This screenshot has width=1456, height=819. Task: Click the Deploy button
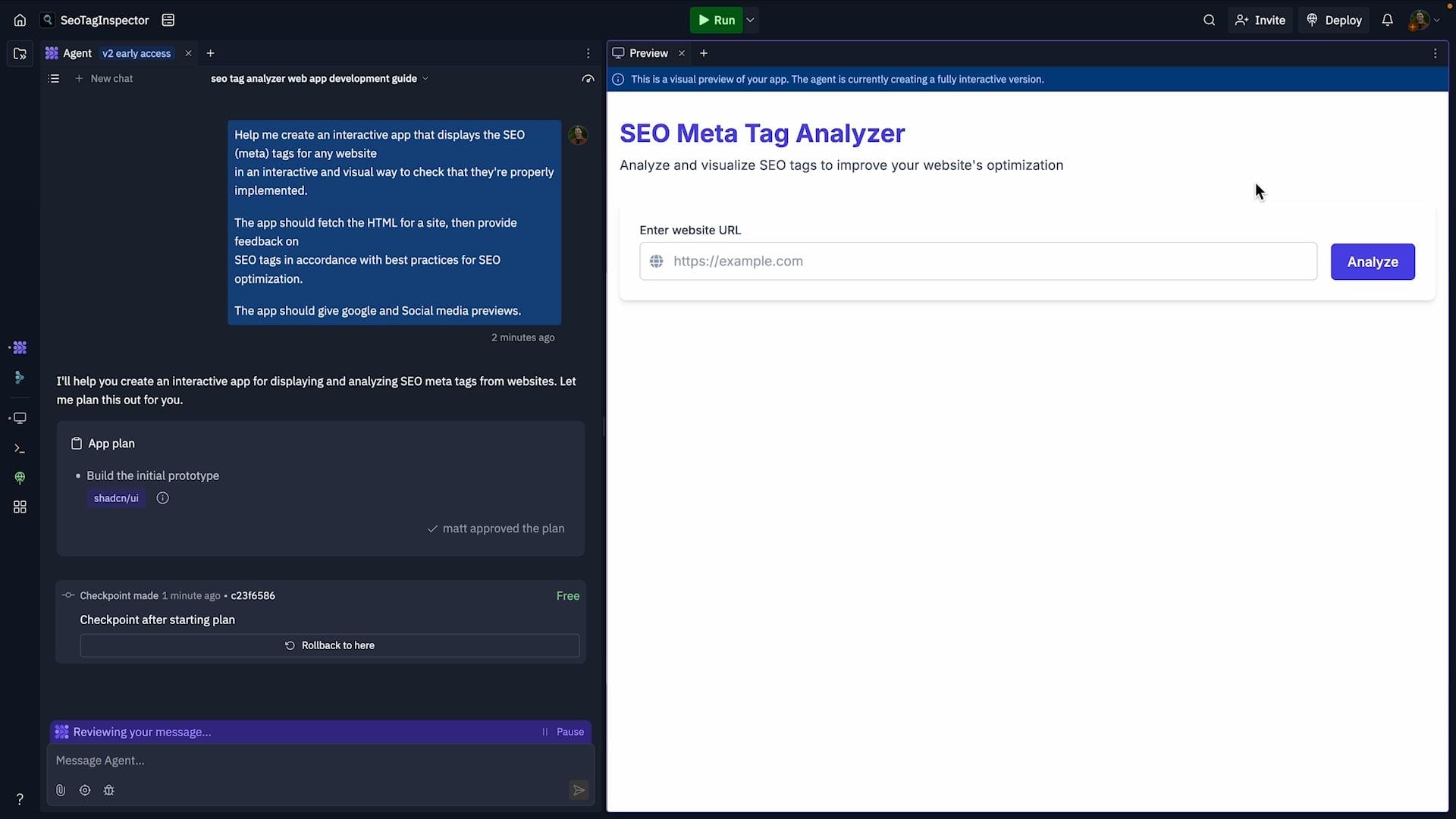pyautogui.click(x=1334, y=20)
